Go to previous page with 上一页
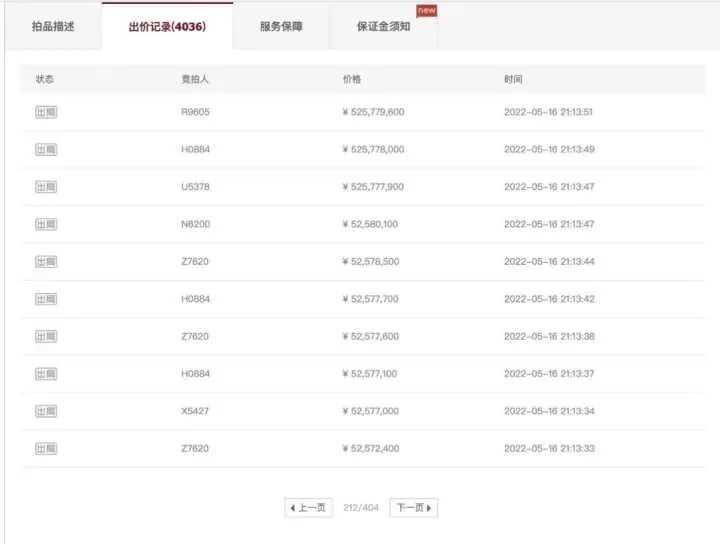This screenshot has width=720, height=544. [308, 508]
